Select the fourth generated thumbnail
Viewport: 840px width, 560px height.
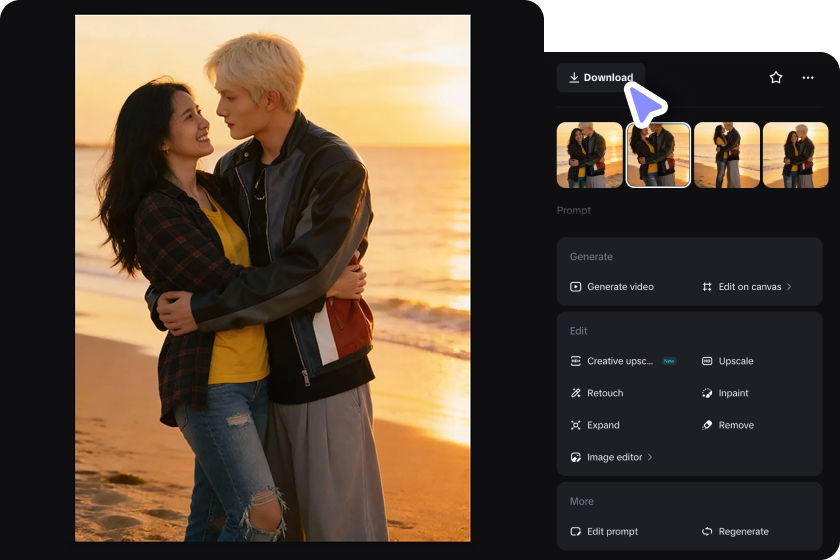(x=796, y=155)
